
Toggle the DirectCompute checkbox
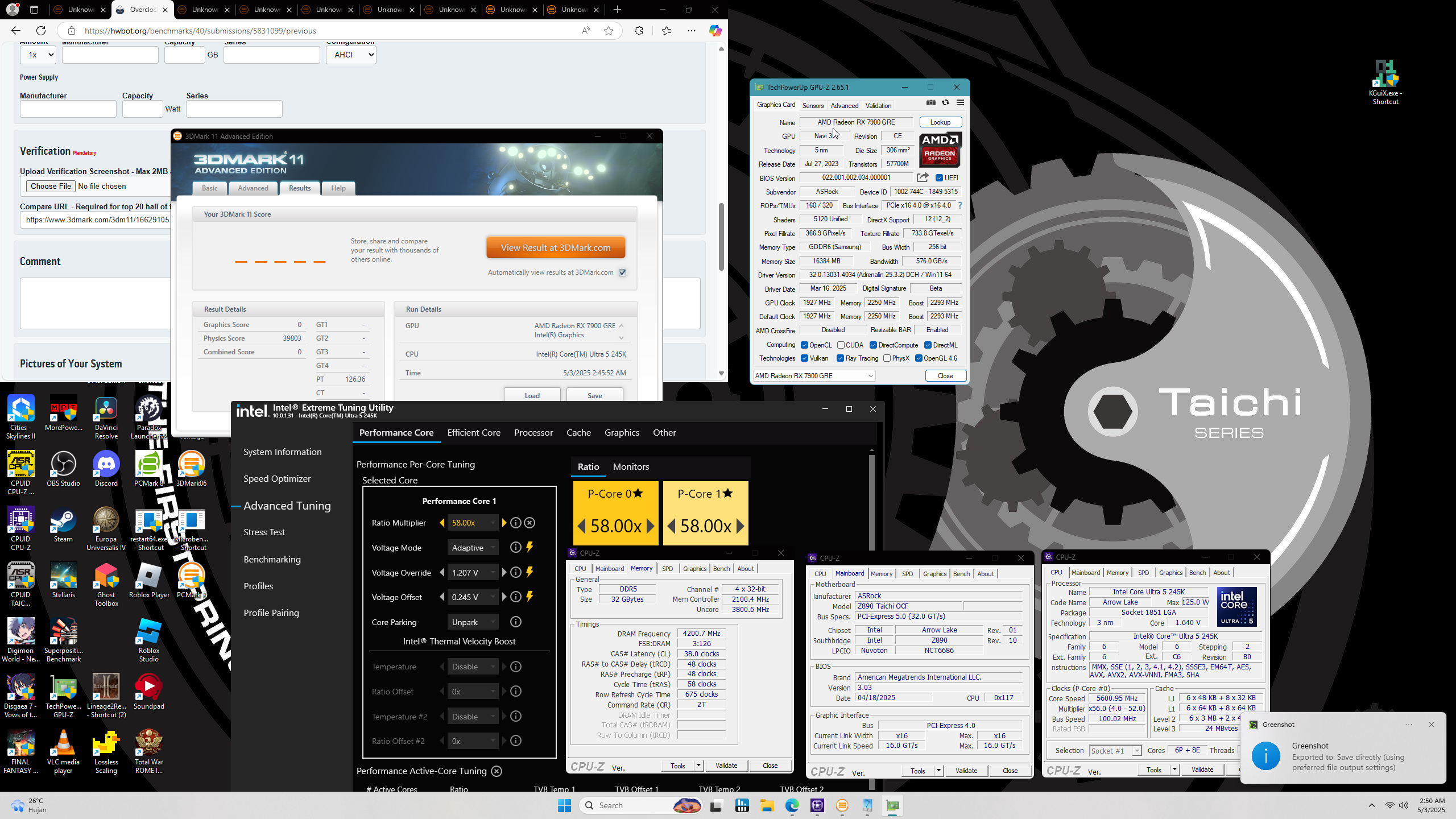click(873, 345)
